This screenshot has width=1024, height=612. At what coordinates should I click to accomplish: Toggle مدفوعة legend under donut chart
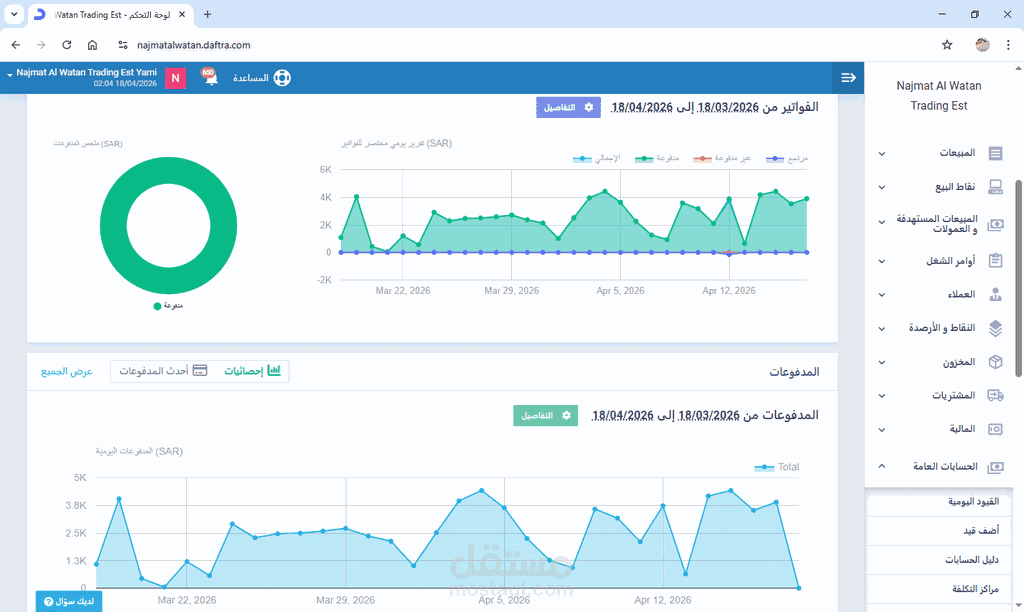click(x=168, y=306)
